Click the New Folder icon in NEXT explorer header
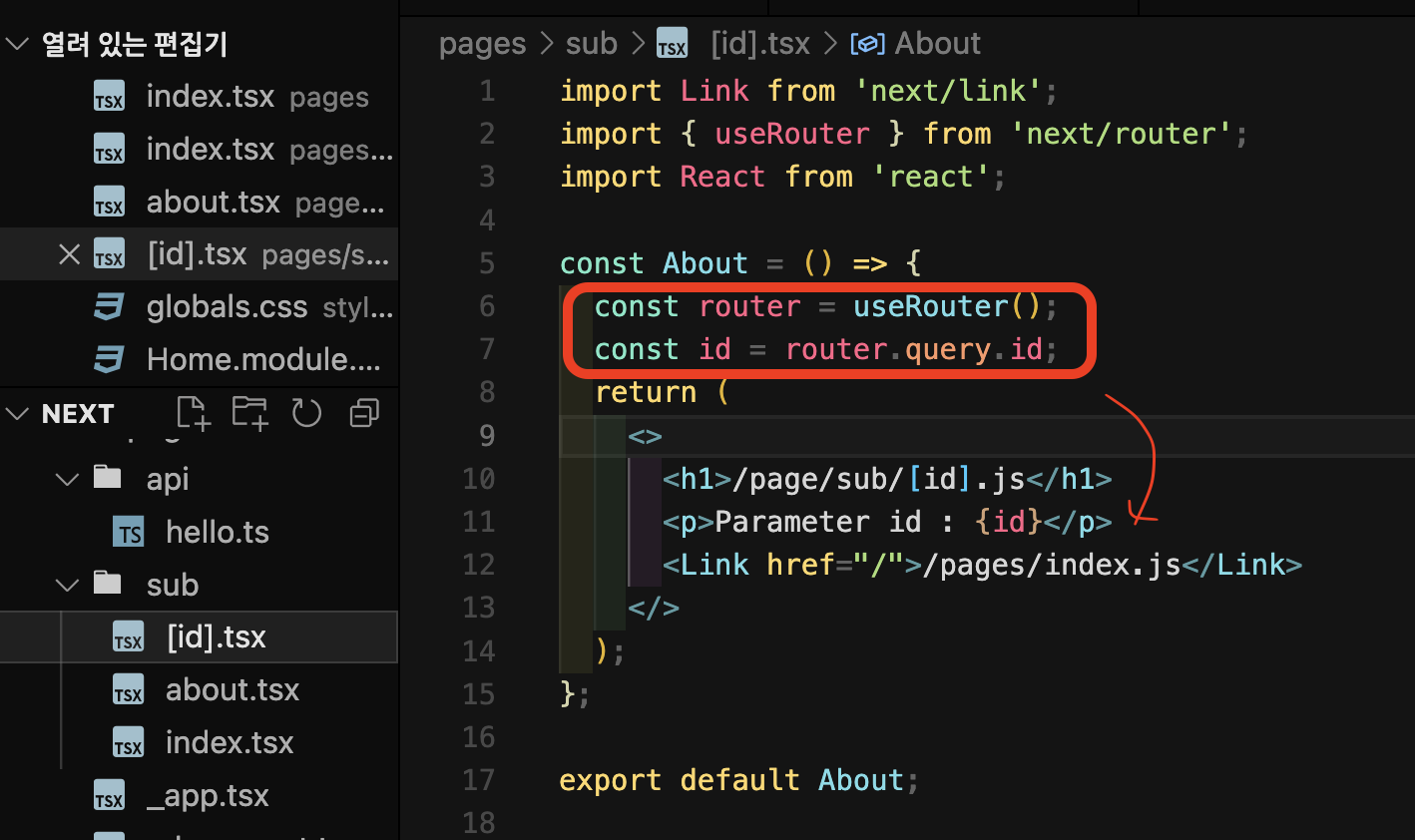 click(x=249, y=413)
